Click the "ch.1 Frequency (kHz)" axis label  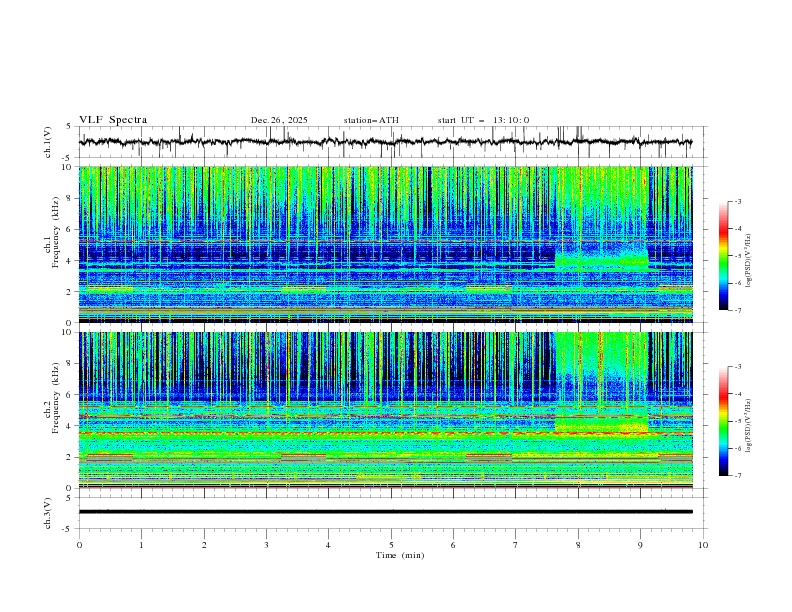[x=53, y=233]
